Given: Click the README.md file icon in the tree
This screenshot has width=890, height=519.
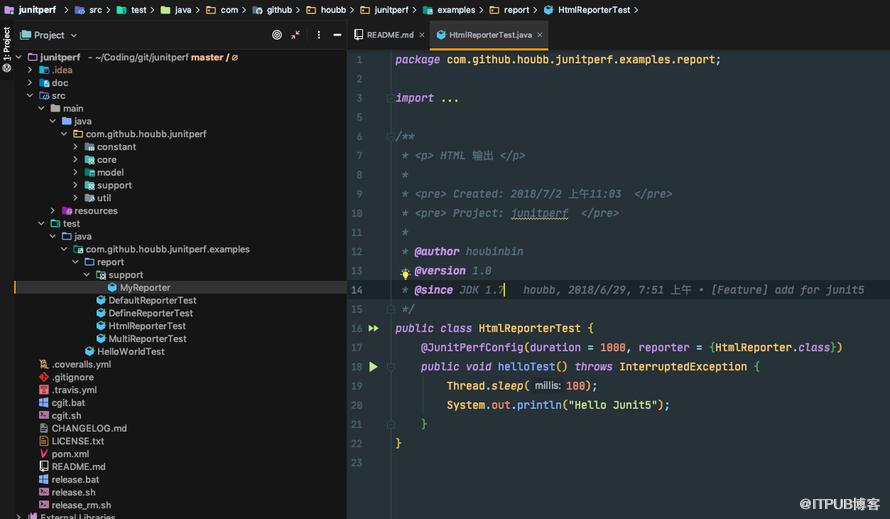Looking at the screenshot, I should coord(44,466).
